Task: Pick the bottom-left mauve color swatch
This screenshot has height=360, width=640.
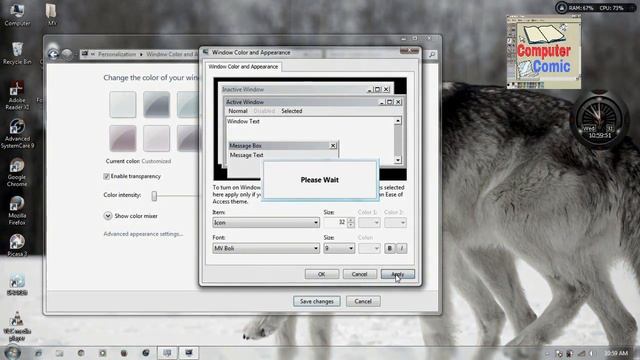Action: point(122,138)
